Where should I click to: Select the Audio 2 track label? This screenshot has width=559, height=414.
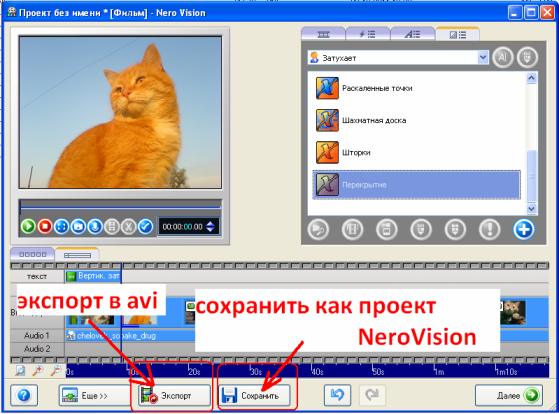pos(37,349)
